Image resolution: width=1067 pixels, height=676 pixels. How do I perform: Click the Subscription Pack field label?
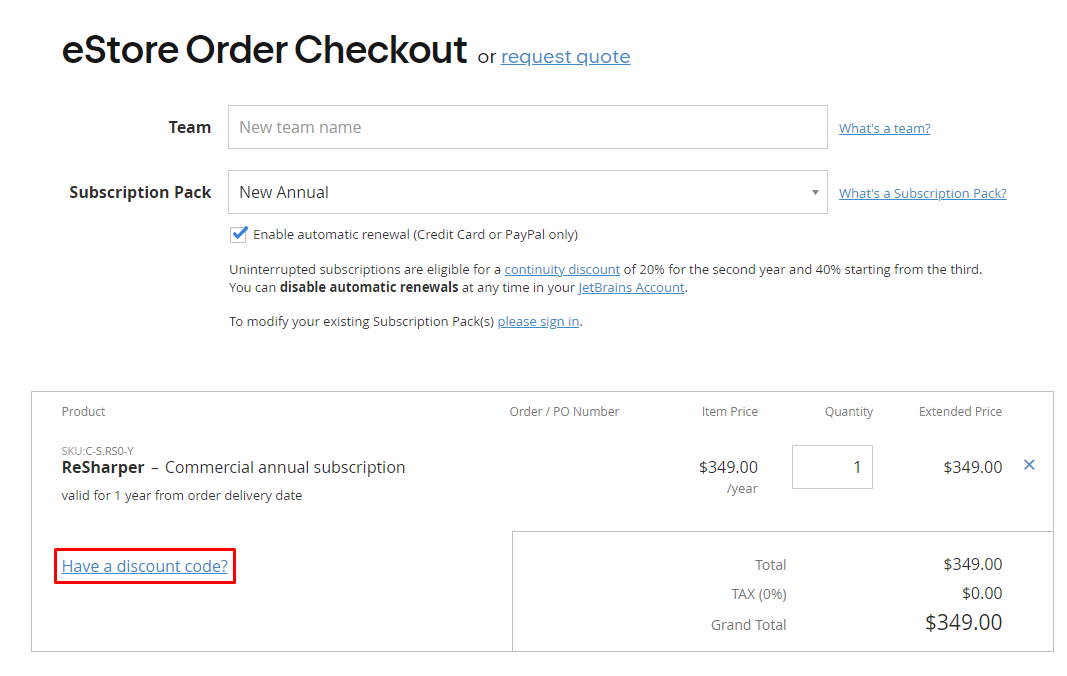(140, 192)
